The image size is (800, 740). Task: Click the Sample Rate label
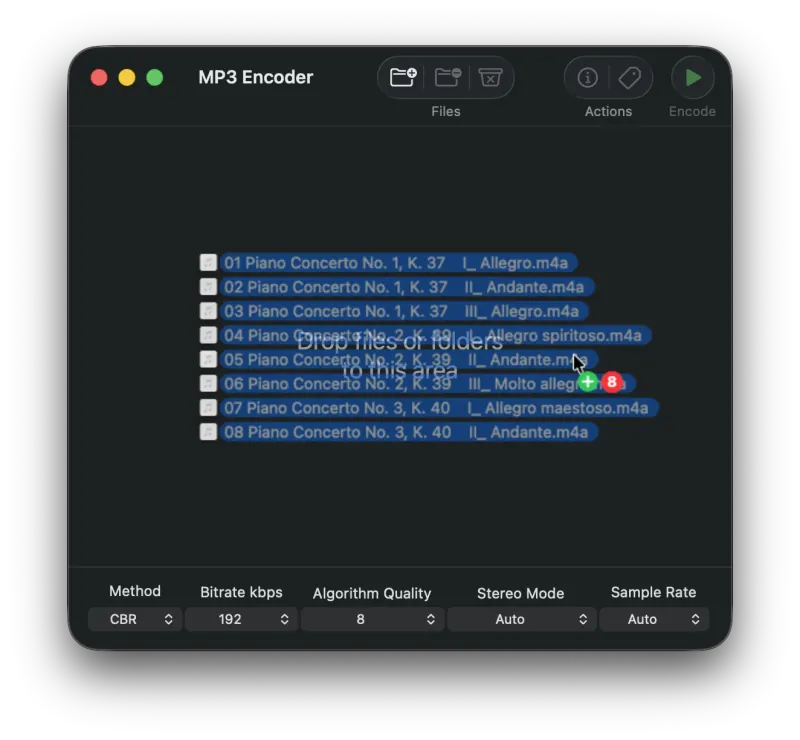[654, 592]
